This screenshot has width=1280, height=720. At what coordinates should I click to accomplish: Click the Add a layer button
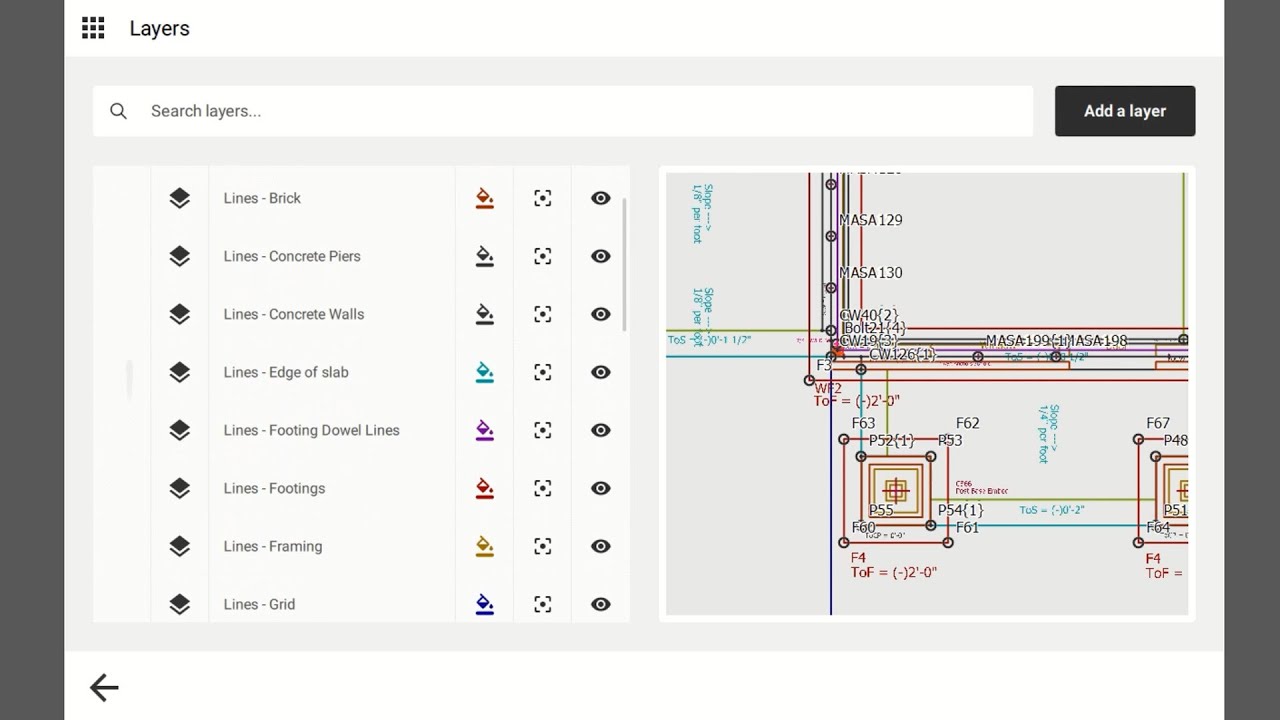pyautogui.click(x=1125, y=111)
